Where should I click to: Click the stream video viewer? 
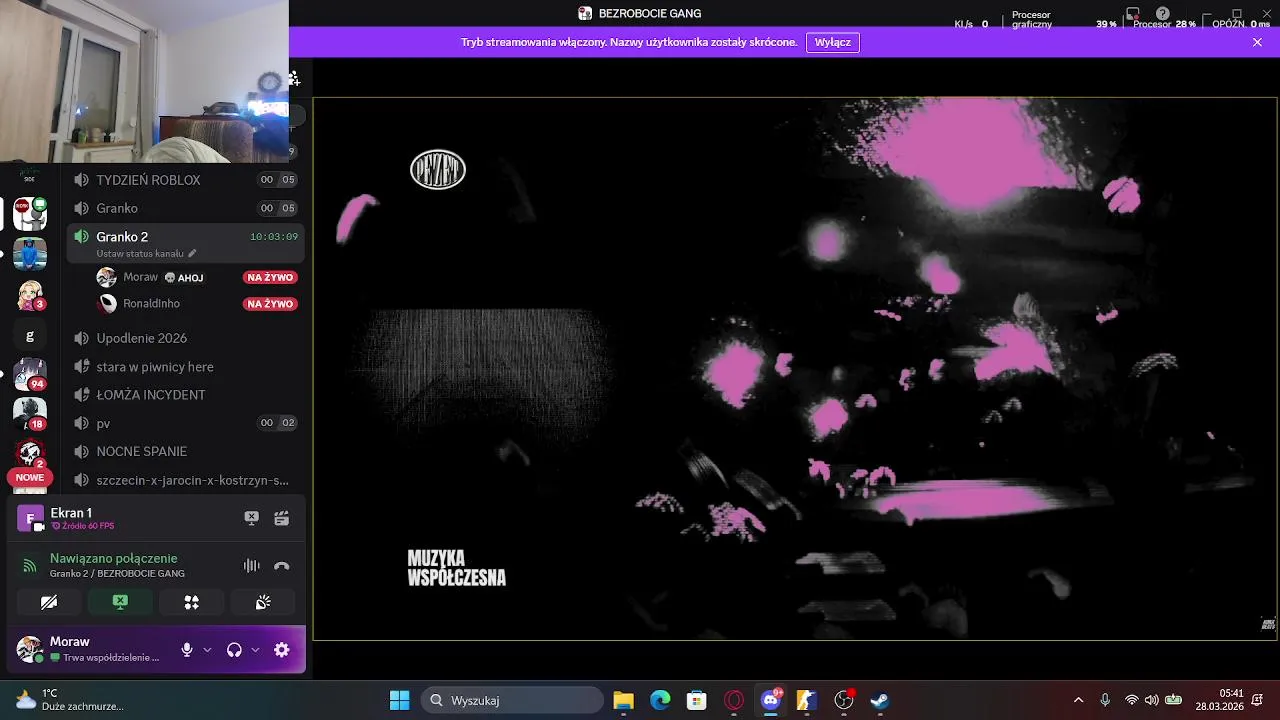tap(795, 368)
